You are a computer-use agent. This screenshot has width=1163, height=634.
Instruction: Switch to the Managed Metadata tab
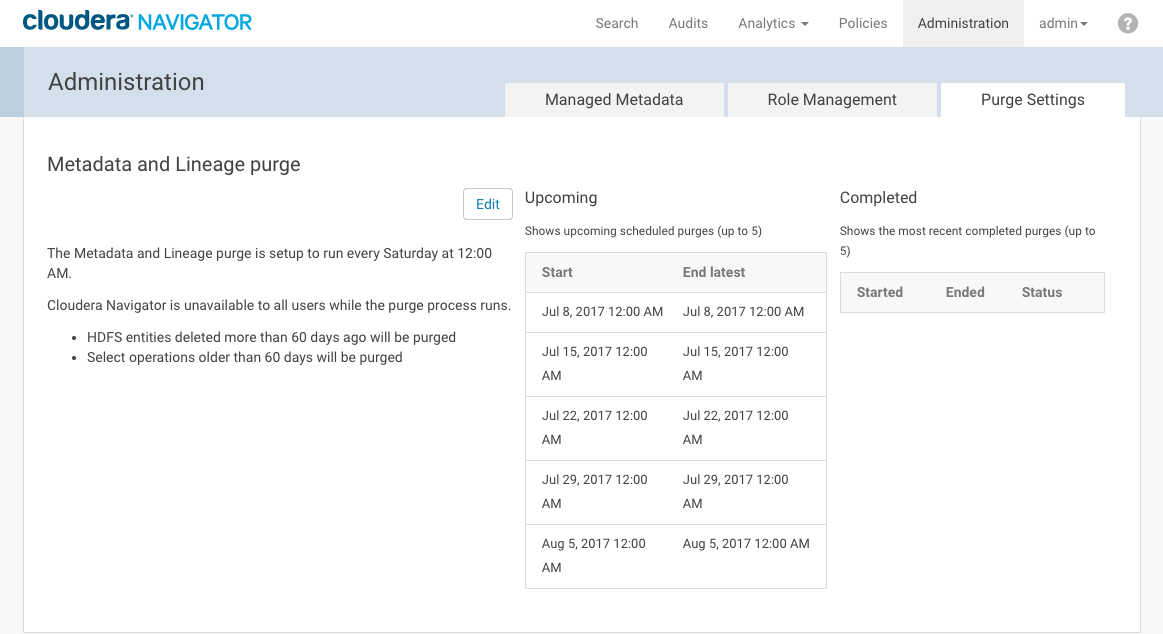coord(613,100)
